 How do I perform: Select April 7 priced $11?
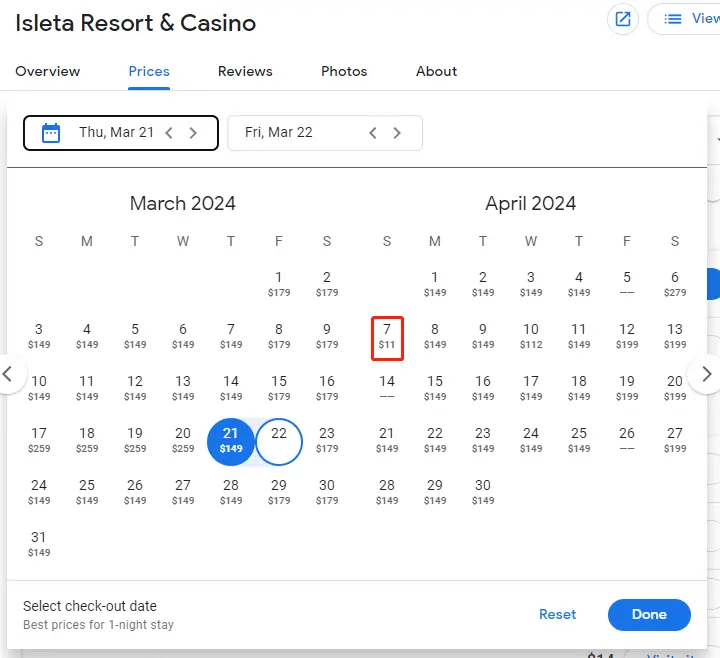click(387, 337)
